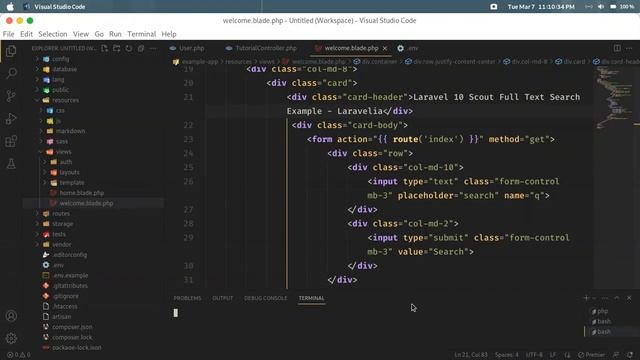Open the Extensions view
This screenshot has height=360, width=640.
click(11, 141)
